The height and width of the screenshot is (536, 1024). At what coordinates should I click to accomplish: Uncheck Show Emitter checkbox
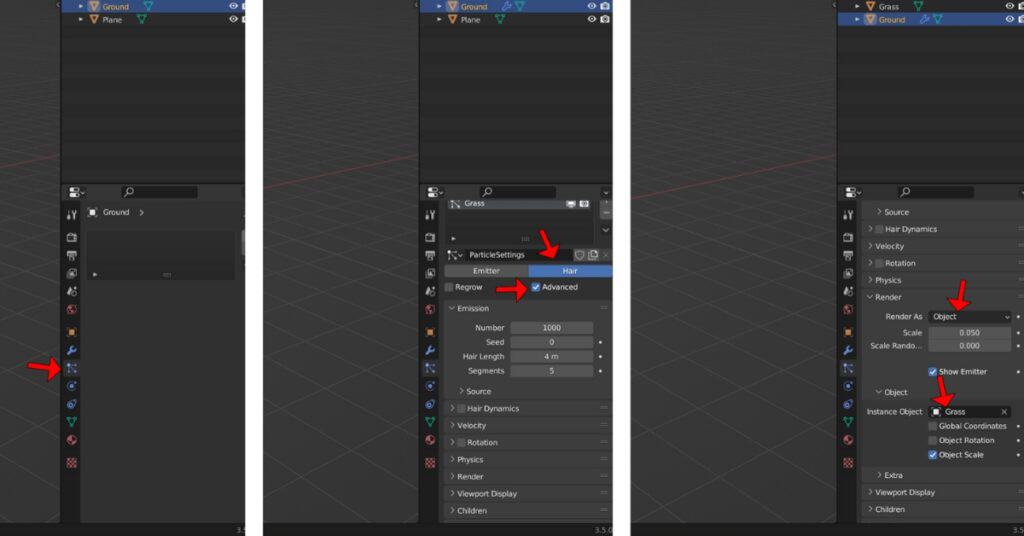pos(933,371)
